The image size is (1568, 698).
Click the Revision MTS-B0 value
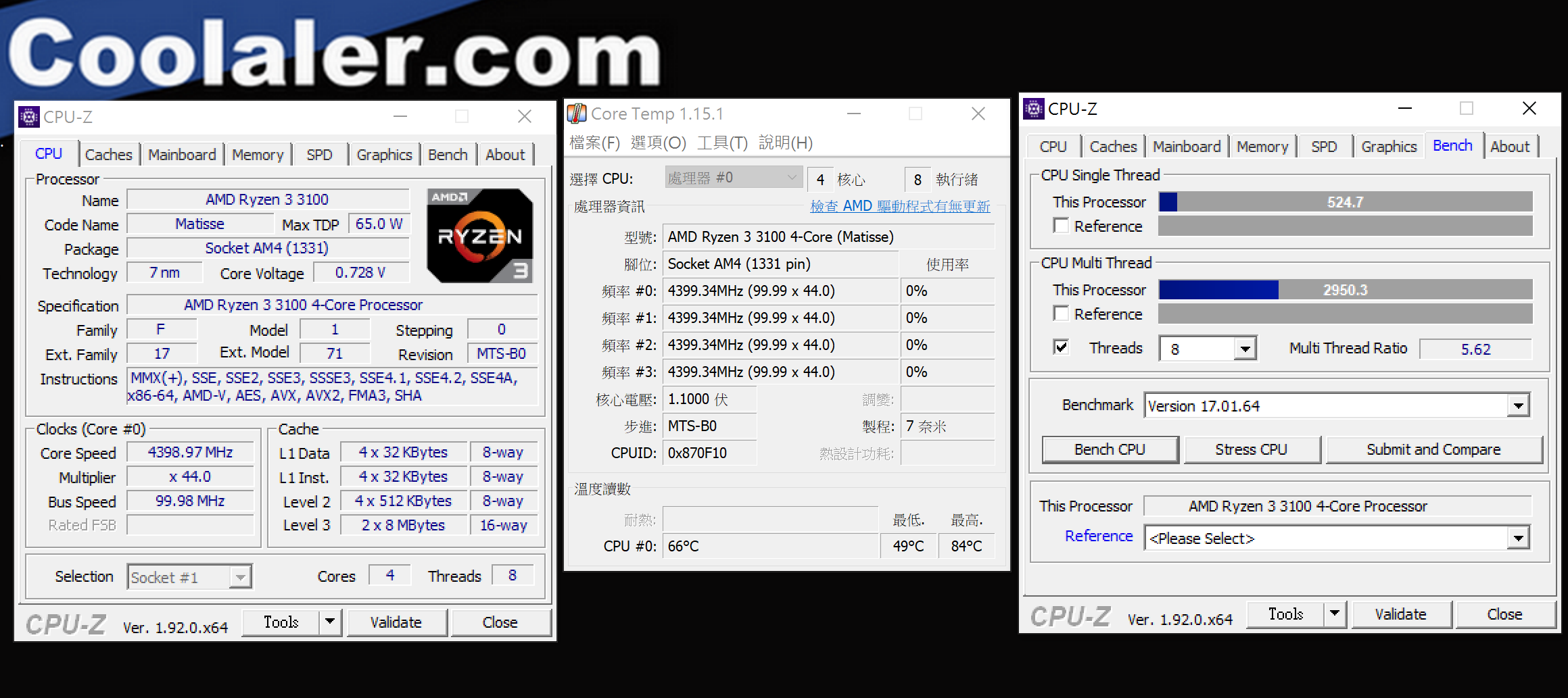click(502, 353)
